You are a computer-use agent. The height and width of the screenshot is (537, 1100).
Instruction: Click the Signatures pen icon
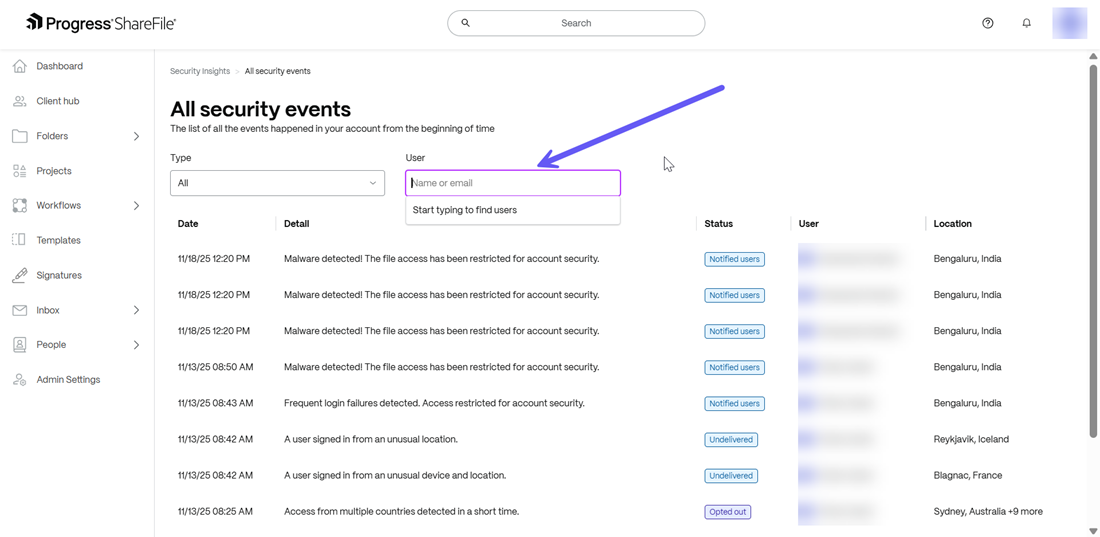point(19,275)
